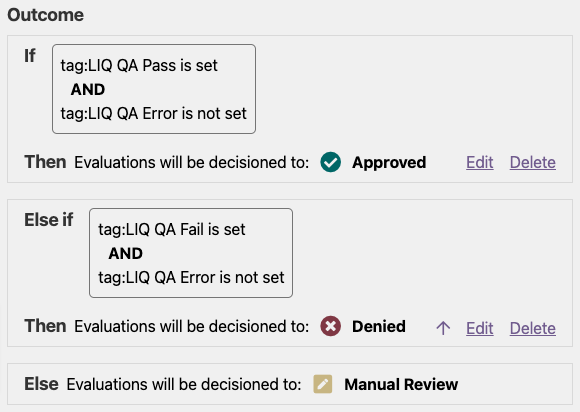Select the 'tag:LIQ QA Pass is set' condition

(139, 65)
